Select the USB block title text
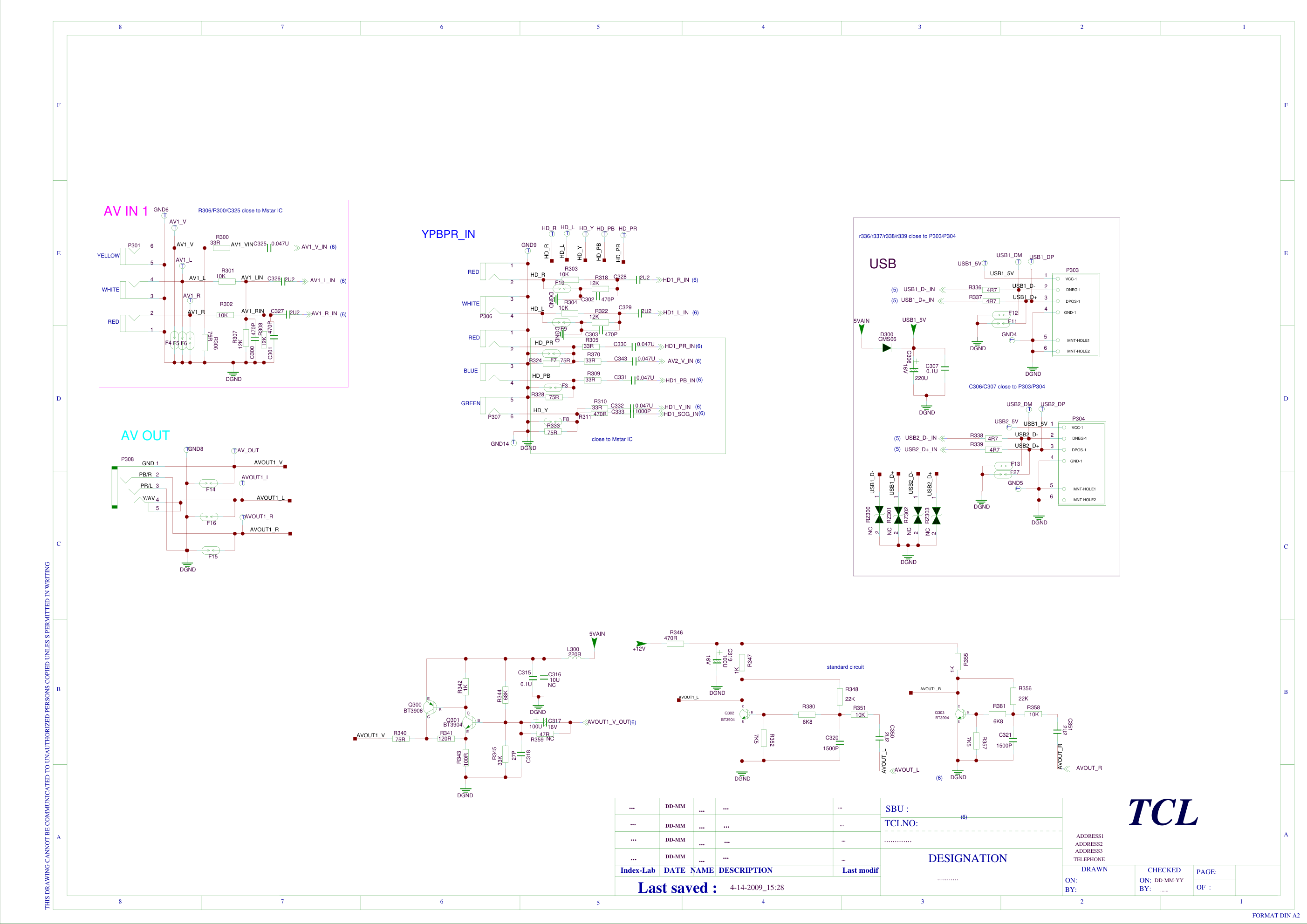This screenshot has width=1307, height=924. (883, 264)
